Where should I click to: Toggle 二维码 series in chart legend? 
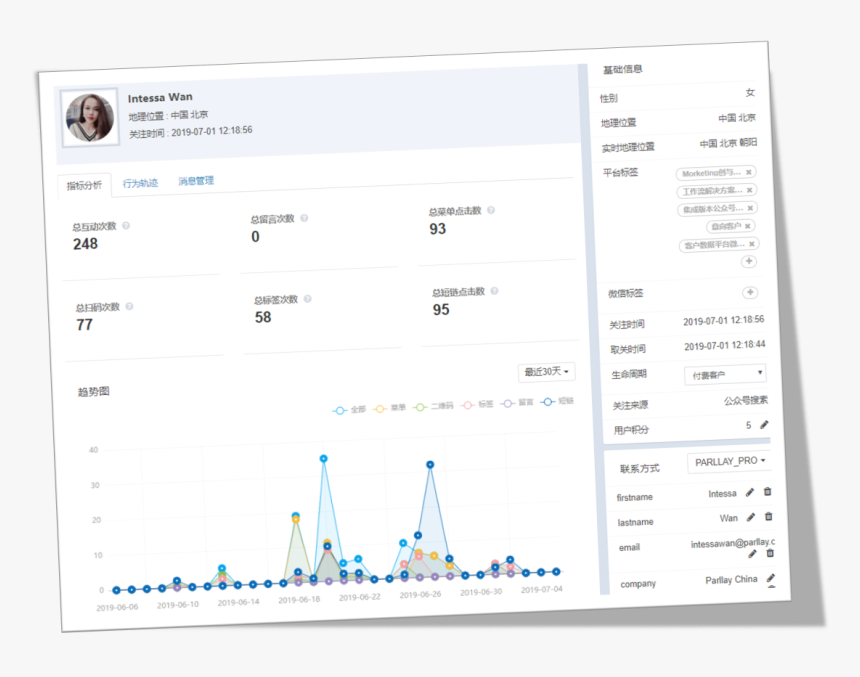click(x=433, y=406)
